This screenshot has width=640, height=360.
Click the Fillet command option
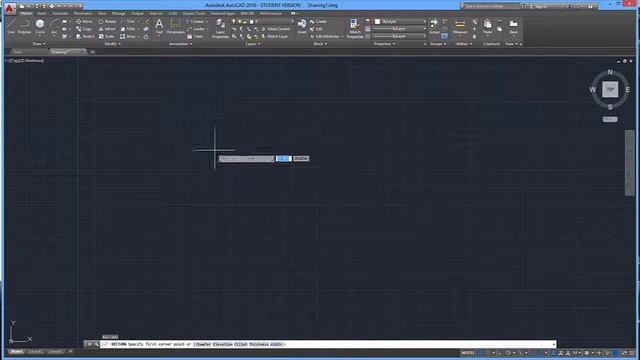coord(241,344)
